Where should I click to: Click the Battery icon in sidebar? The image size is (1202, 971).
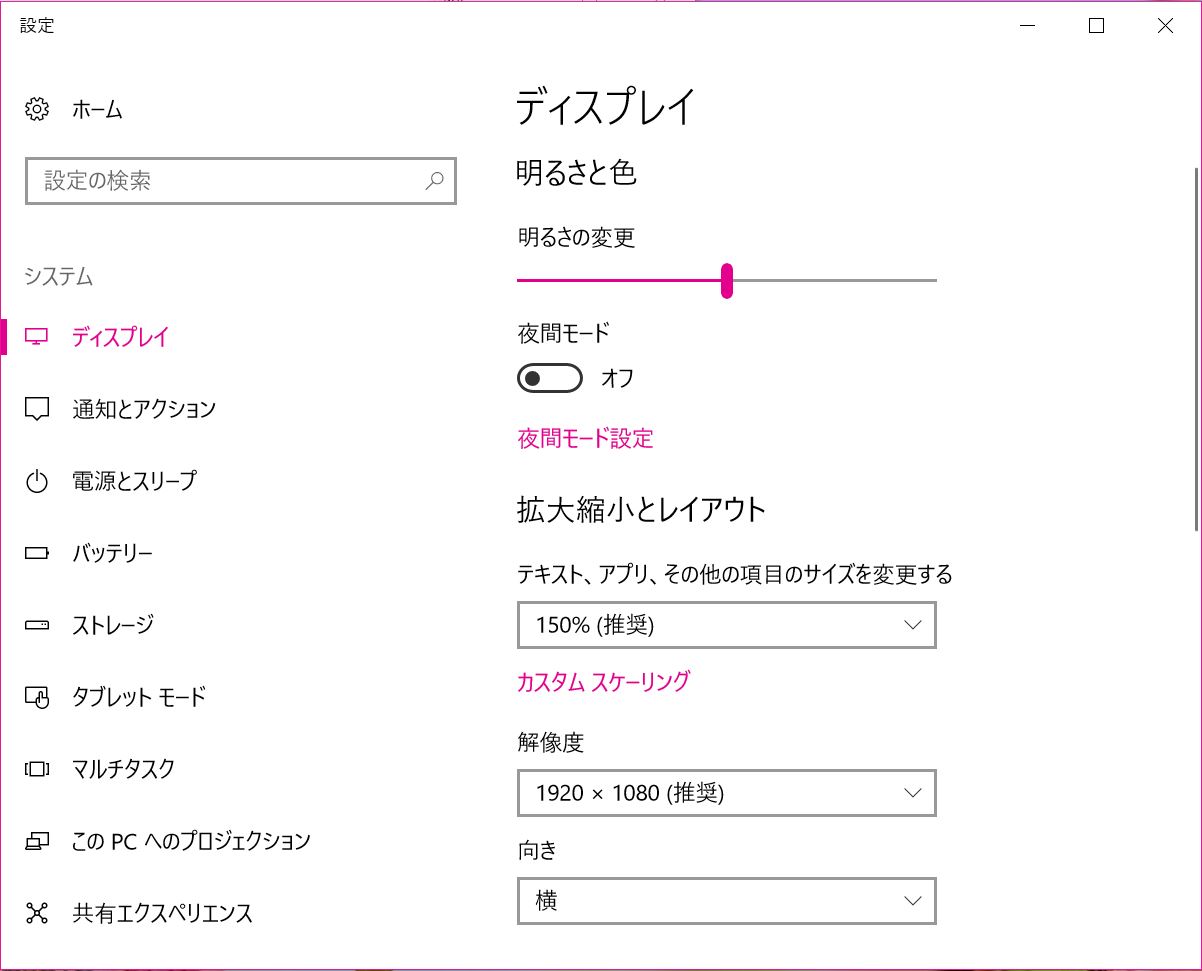37,553
